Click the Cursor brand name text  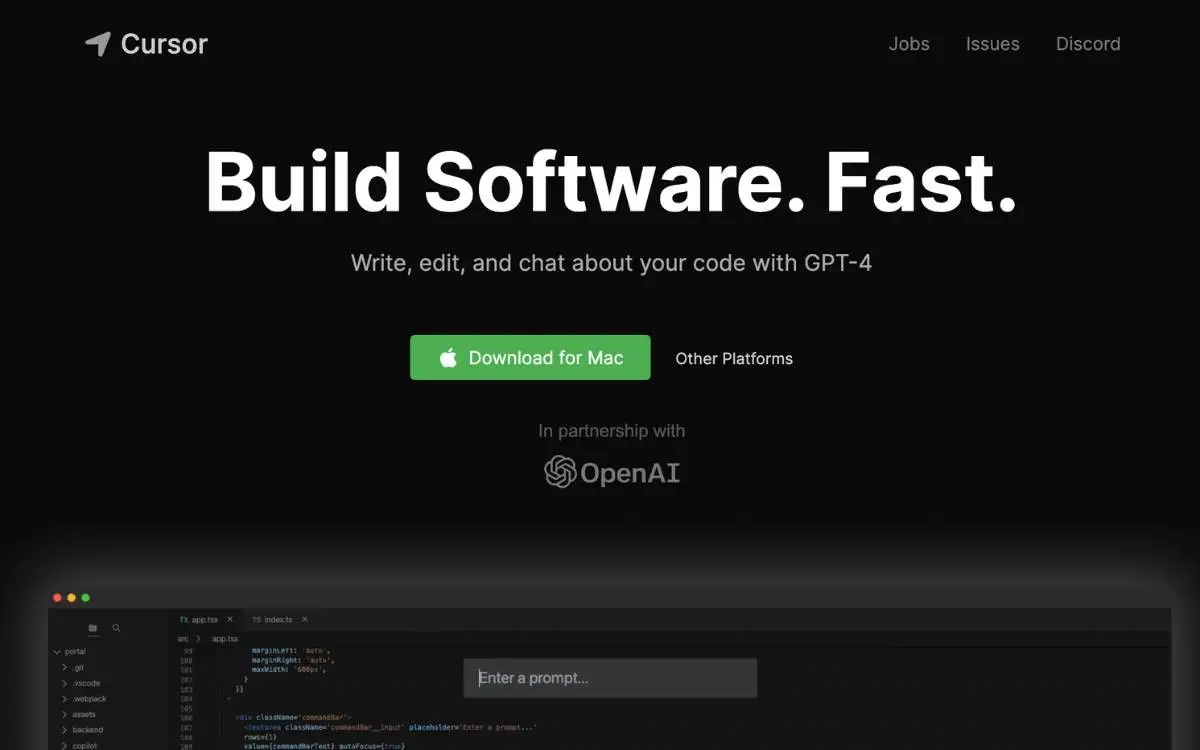tap(164, 44)
